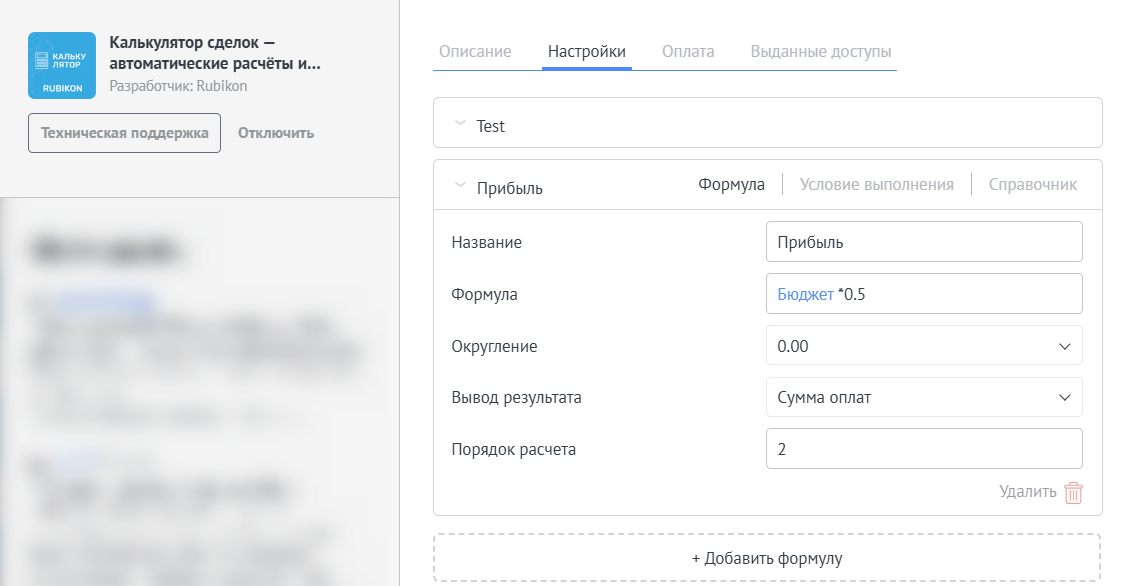Click the Округление field label
Screen dimensions: 1130x586
click(x=494, y=346)
